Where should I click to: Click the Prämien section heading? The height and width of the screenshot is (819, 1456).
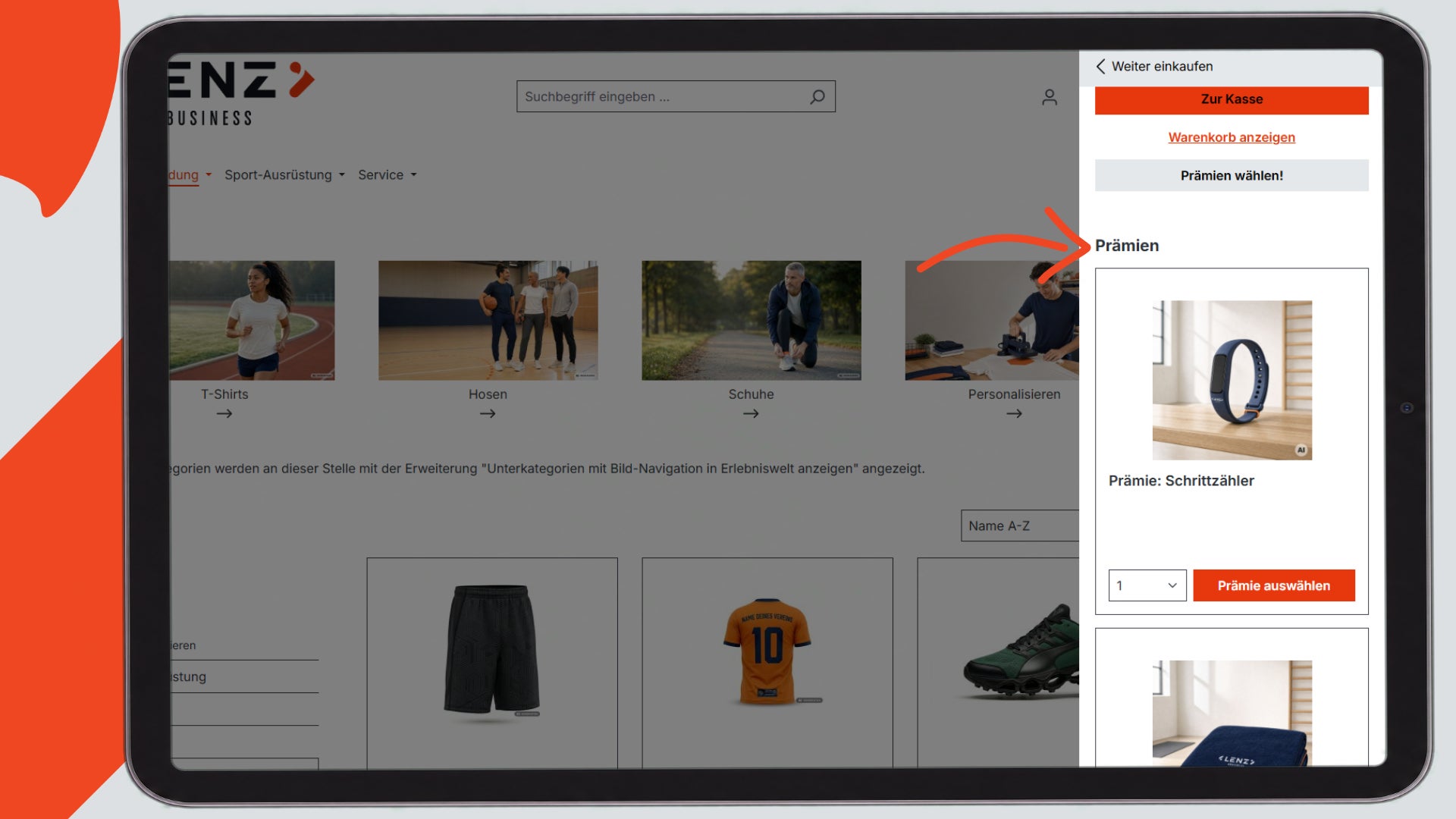pyautogui.click(x=1127, y=246)
